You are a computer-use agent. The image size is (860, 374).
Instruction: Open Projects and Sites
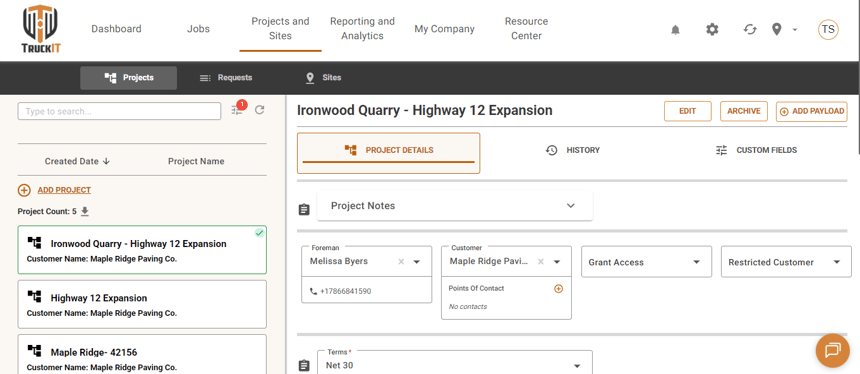pos(280,29)
